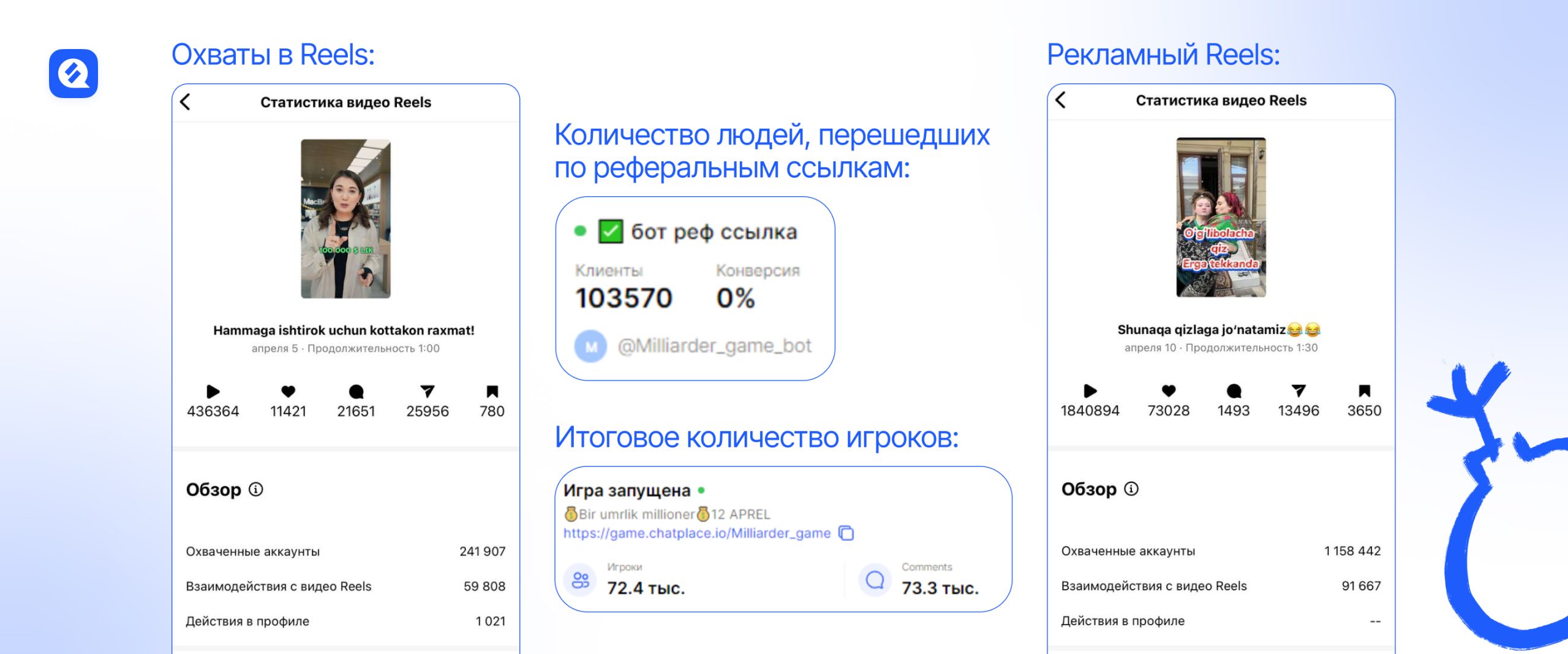This screenshot has height=654, width=1568.
Task: Open the @Milliarder_game_bot handle
Action: click(x=714, y=346)
